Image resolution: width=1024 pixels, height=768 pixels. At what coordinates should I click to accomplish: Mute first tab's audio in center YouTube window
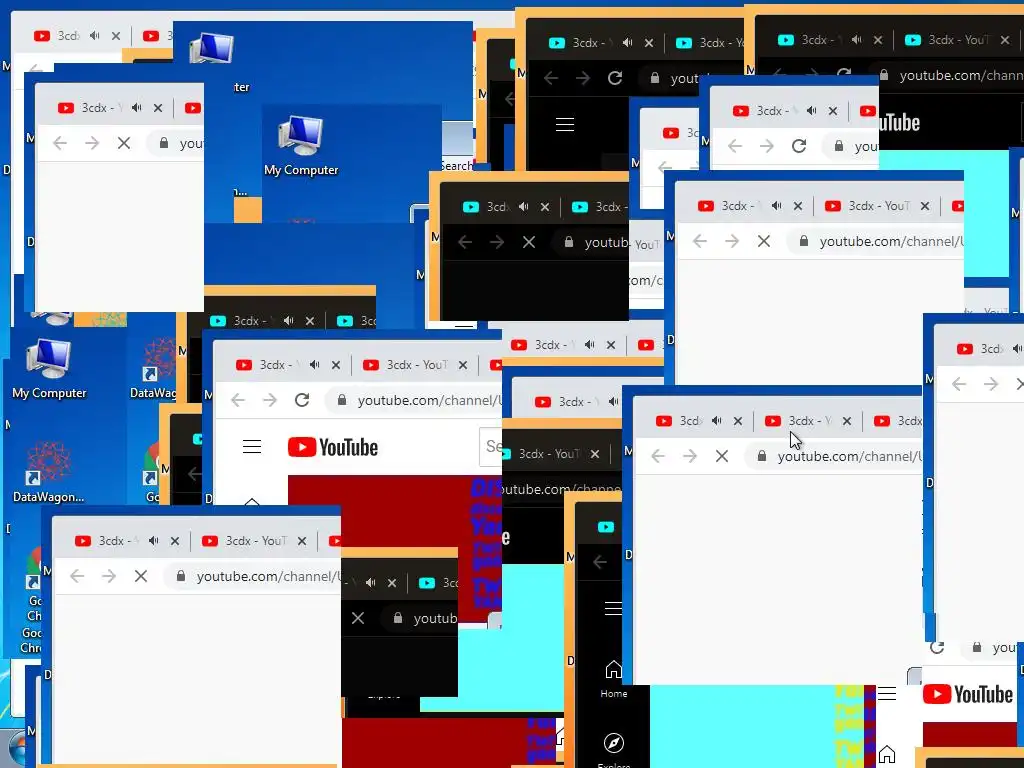click(x=315, y=364)
